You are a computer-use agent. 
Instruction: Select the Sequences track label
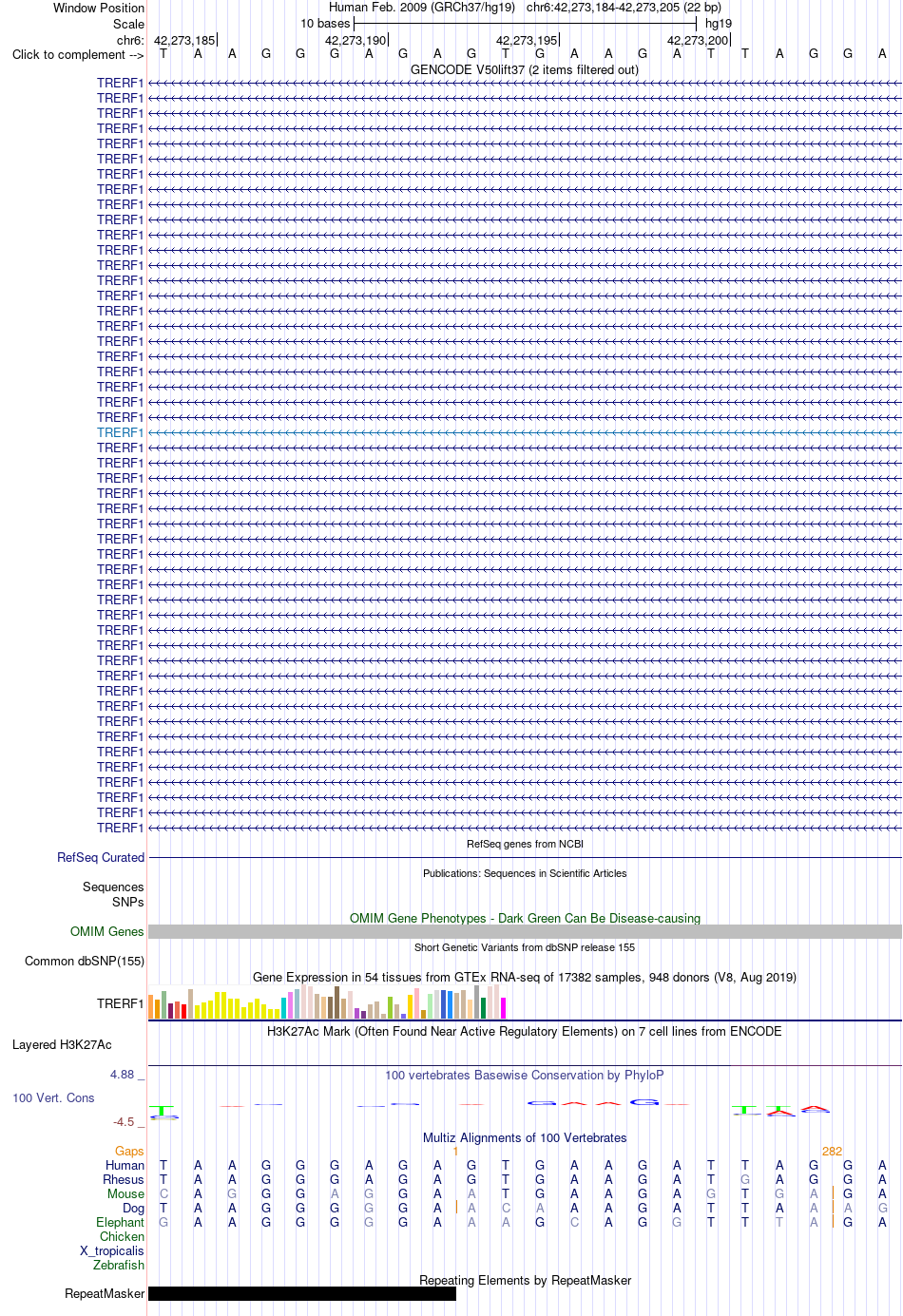[x=113, y=887]
